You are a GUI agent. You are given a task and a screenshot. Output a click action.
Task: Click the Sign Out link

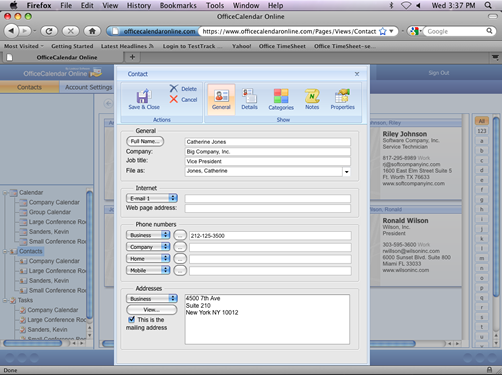(439, 73)
